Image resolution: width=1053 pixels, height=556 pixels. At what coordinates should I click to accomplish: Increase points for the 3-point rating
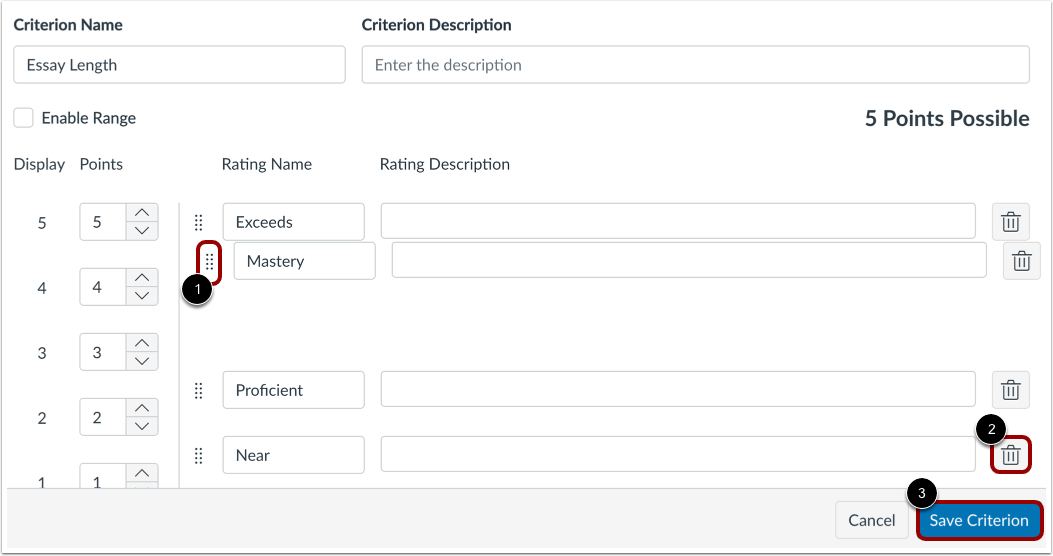tap(142, 343)
